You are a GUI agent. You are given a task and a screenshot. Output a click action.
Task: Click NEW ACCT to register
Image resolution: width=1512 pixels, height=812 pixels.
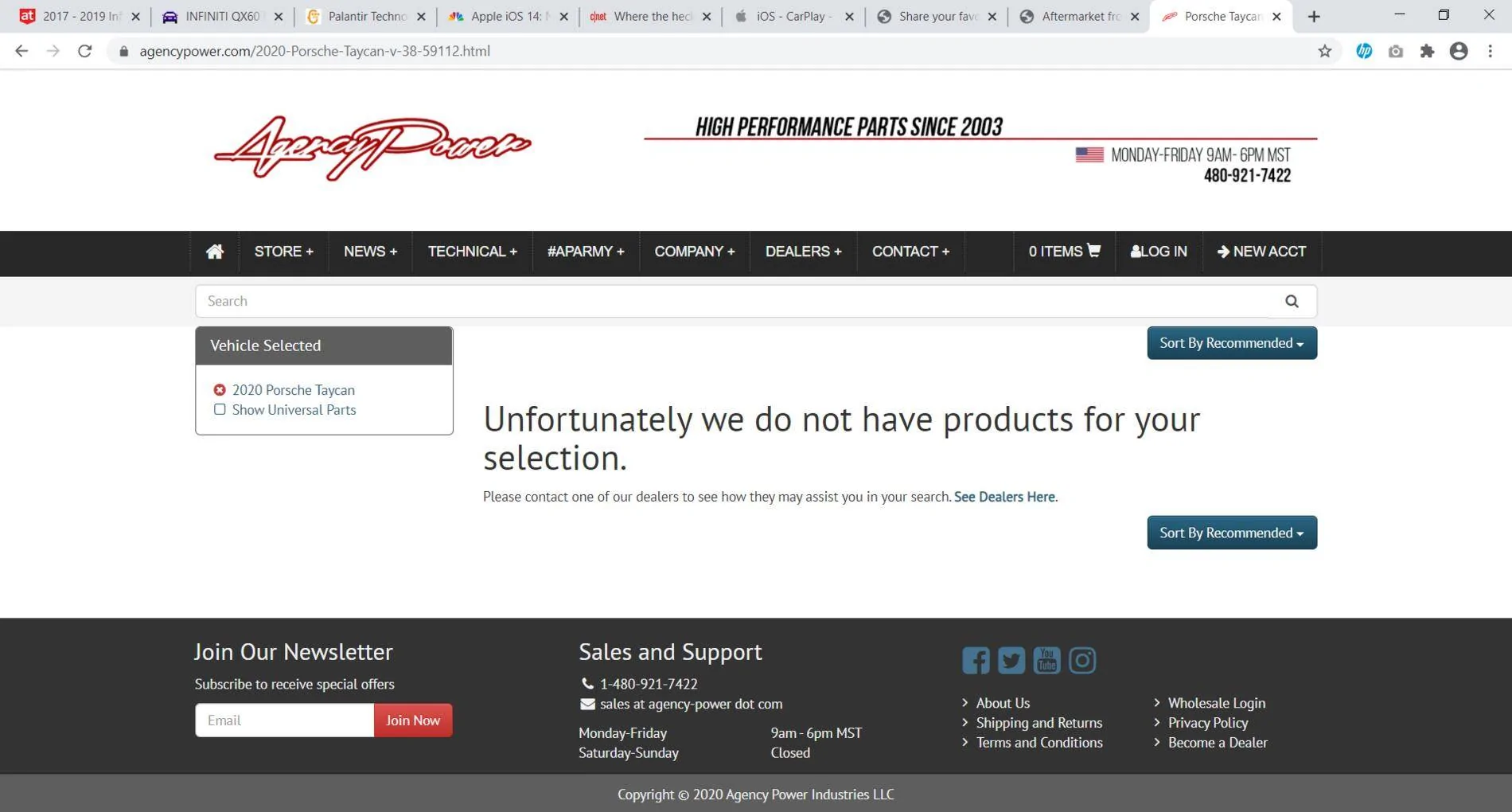tap(1261, 252)
